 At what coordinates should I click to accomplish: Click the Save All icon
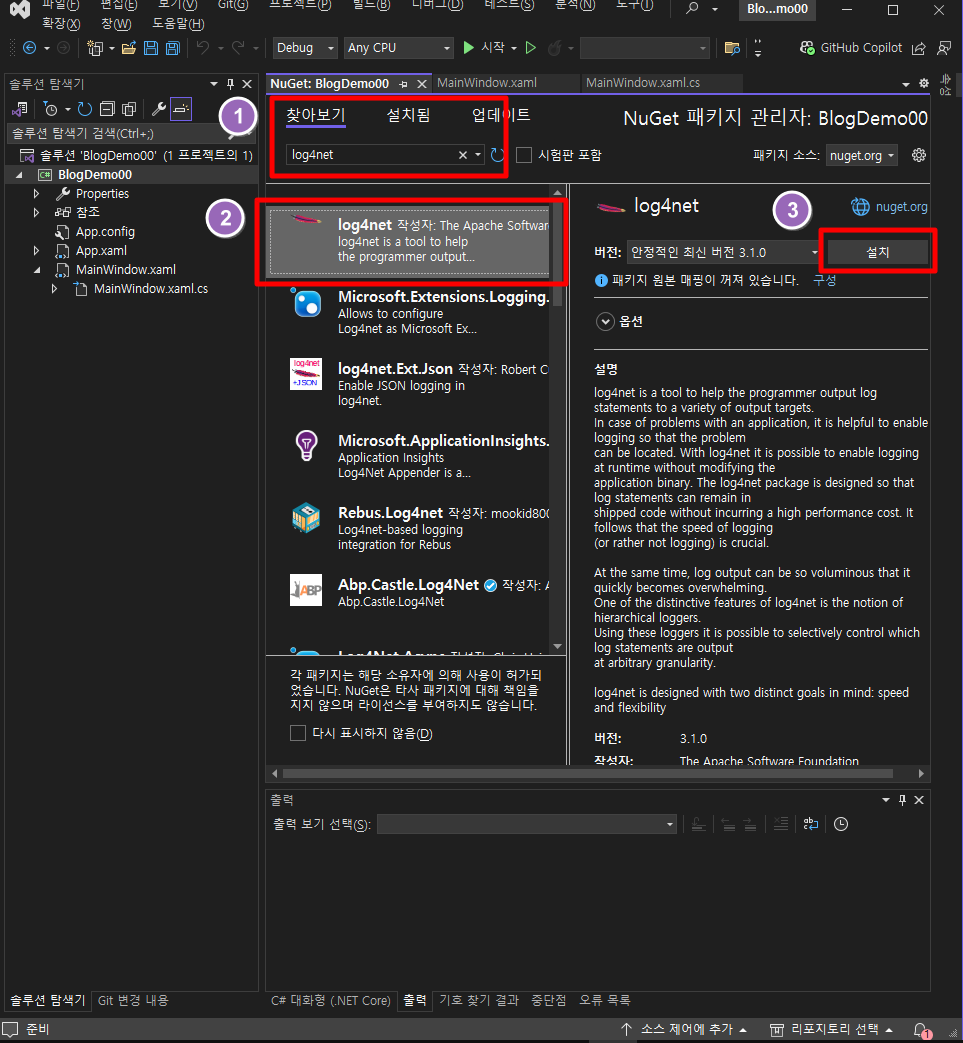tap(173, 48)
